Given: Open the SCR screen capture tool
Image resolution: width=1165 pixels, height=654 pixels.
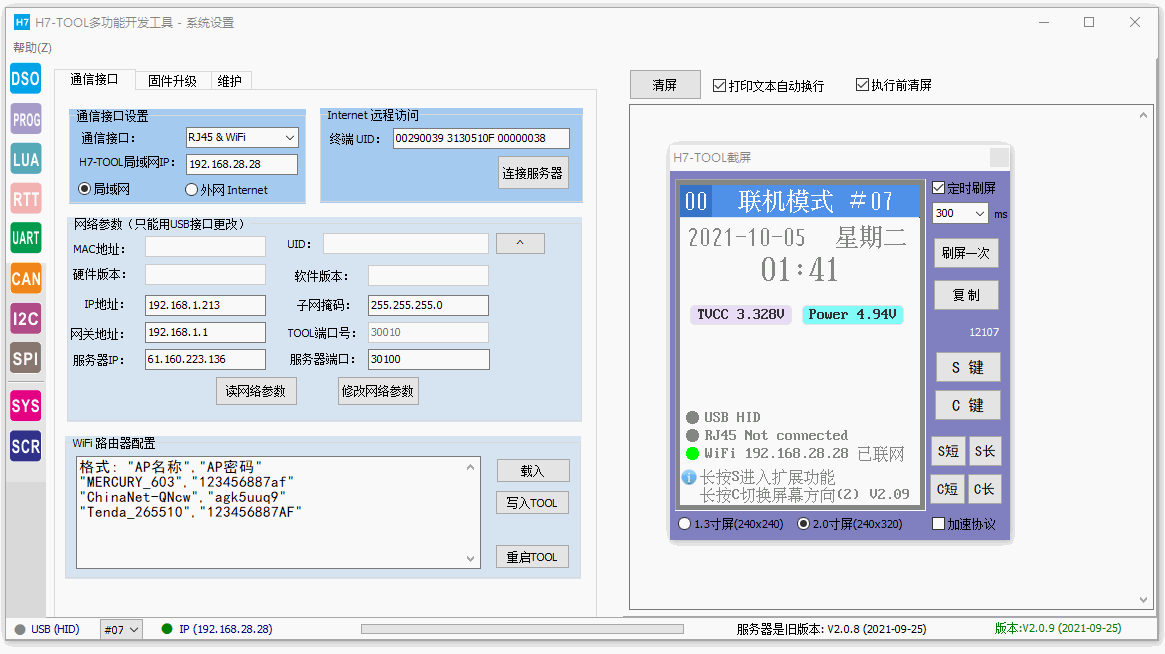Looking at the screenshot, I should [25, 447].
